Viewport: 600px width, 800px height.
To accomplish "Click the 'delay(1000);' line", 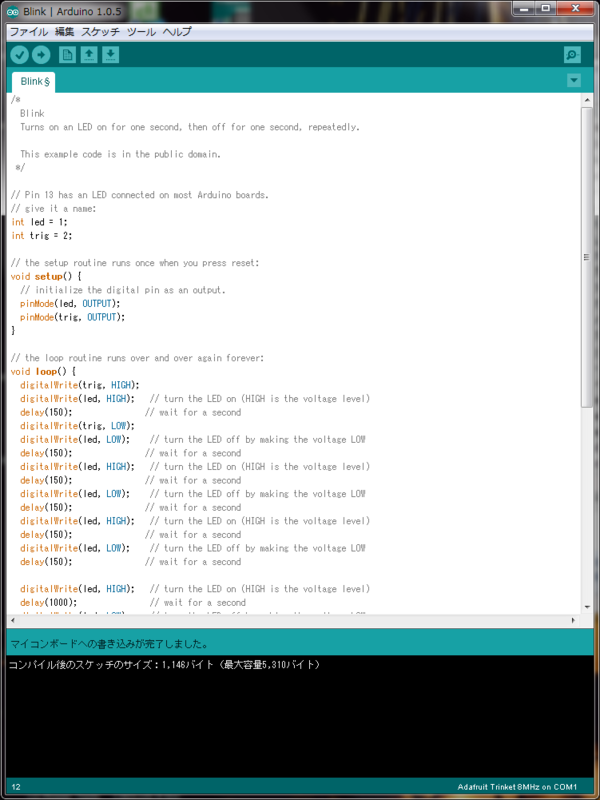I will pyautogui.click(x=49, y=603).
